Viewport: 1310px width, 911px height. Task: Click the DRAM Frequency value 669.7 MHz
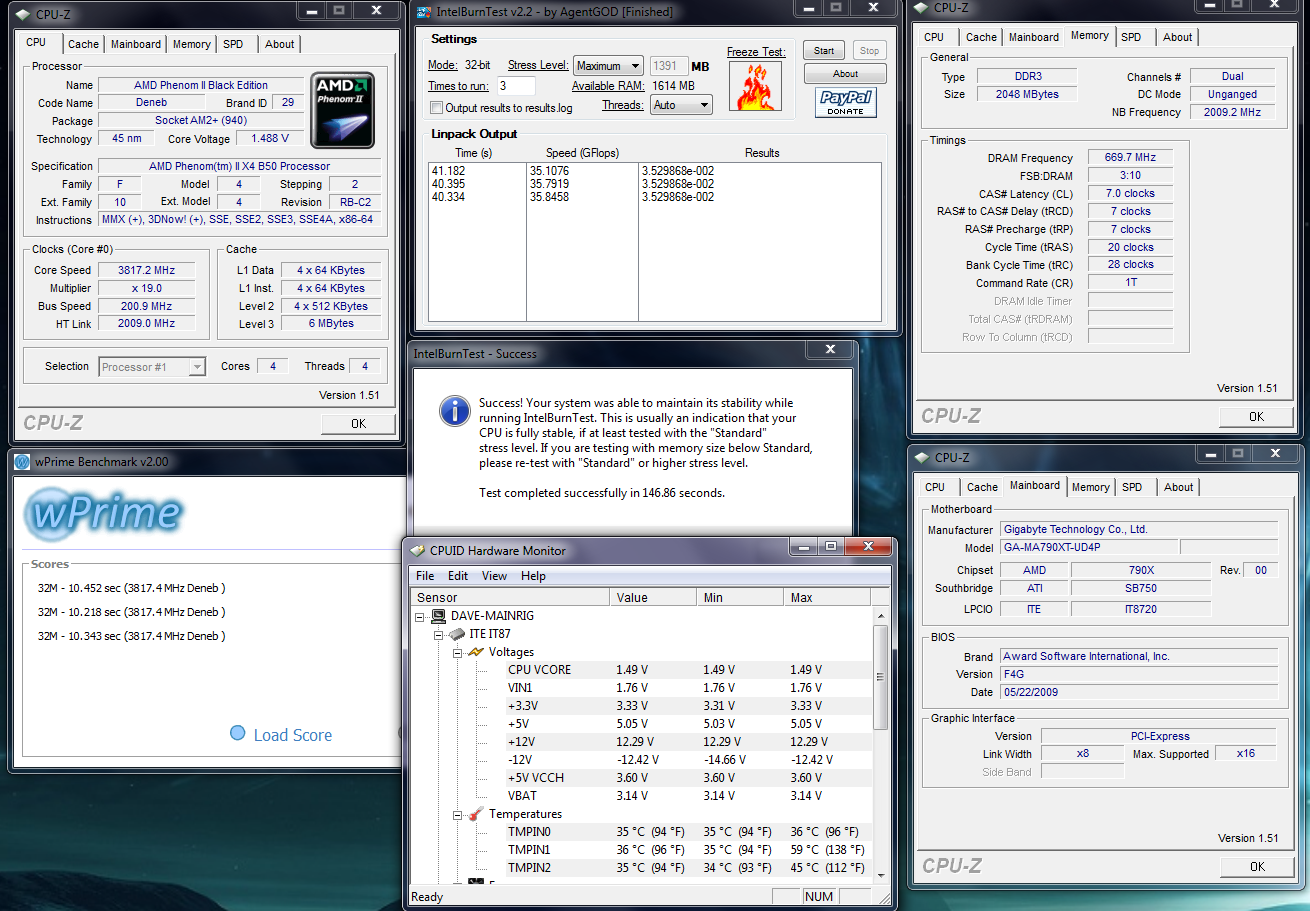click(x=1130, y=158)
